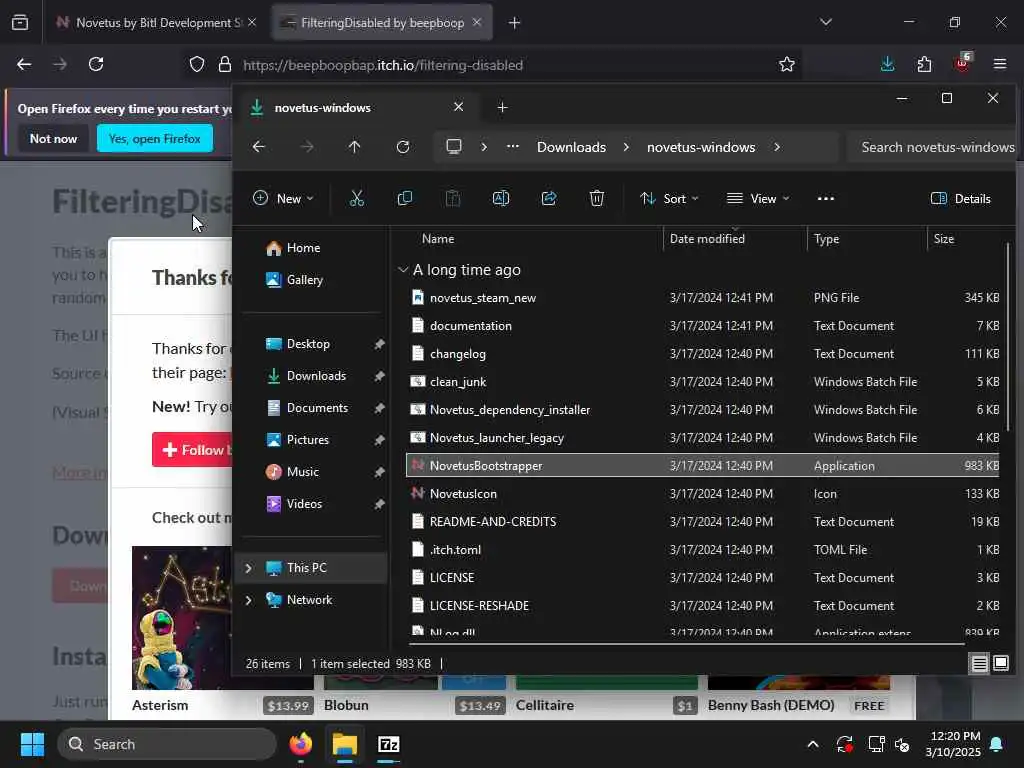1024x768 pixels.
Task: Open Home in navigation pane
Action: click(294, 248)
